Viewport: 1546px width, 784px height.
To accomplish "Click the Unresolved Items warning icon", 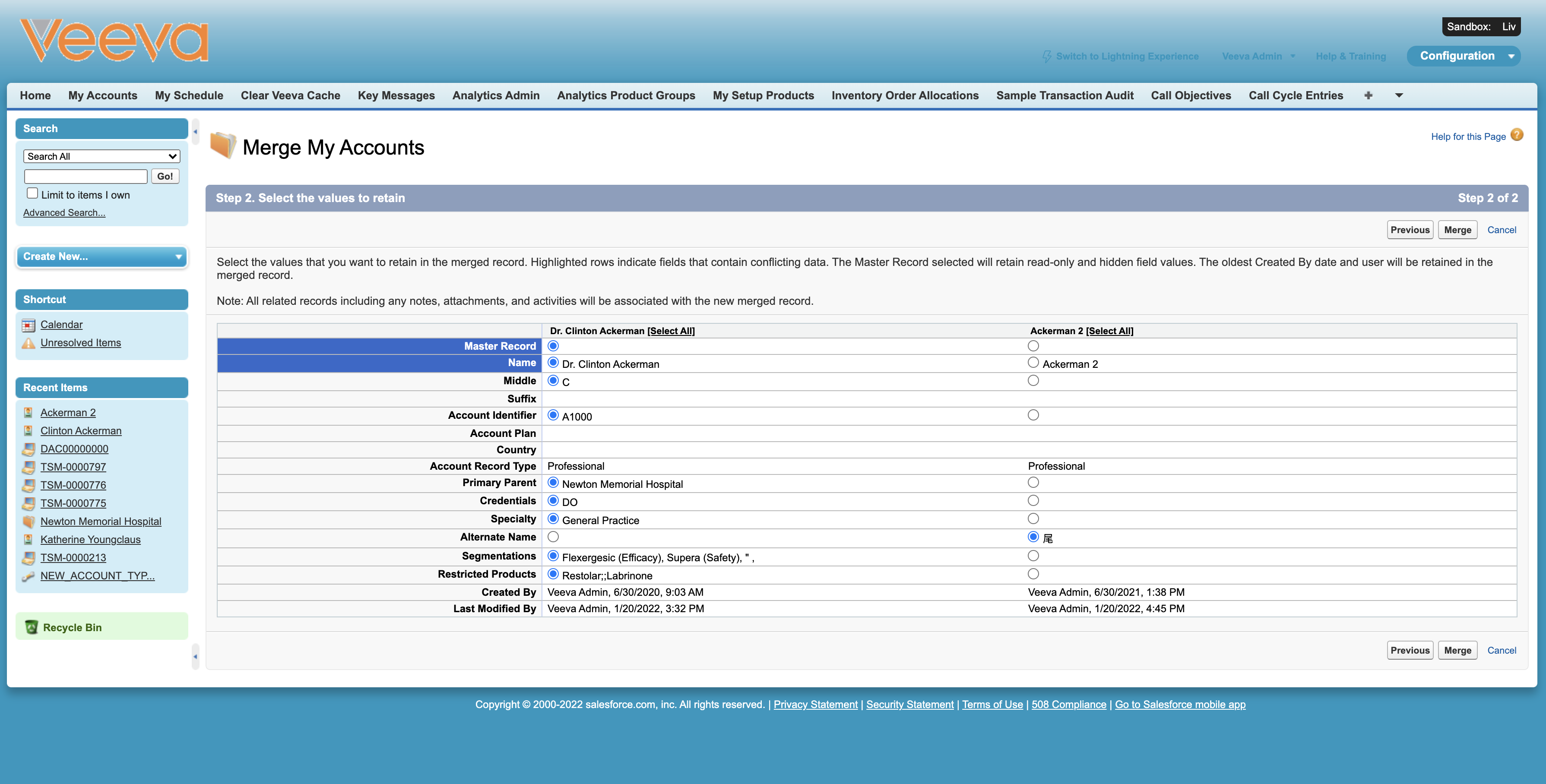I will [x=28, y=343].
